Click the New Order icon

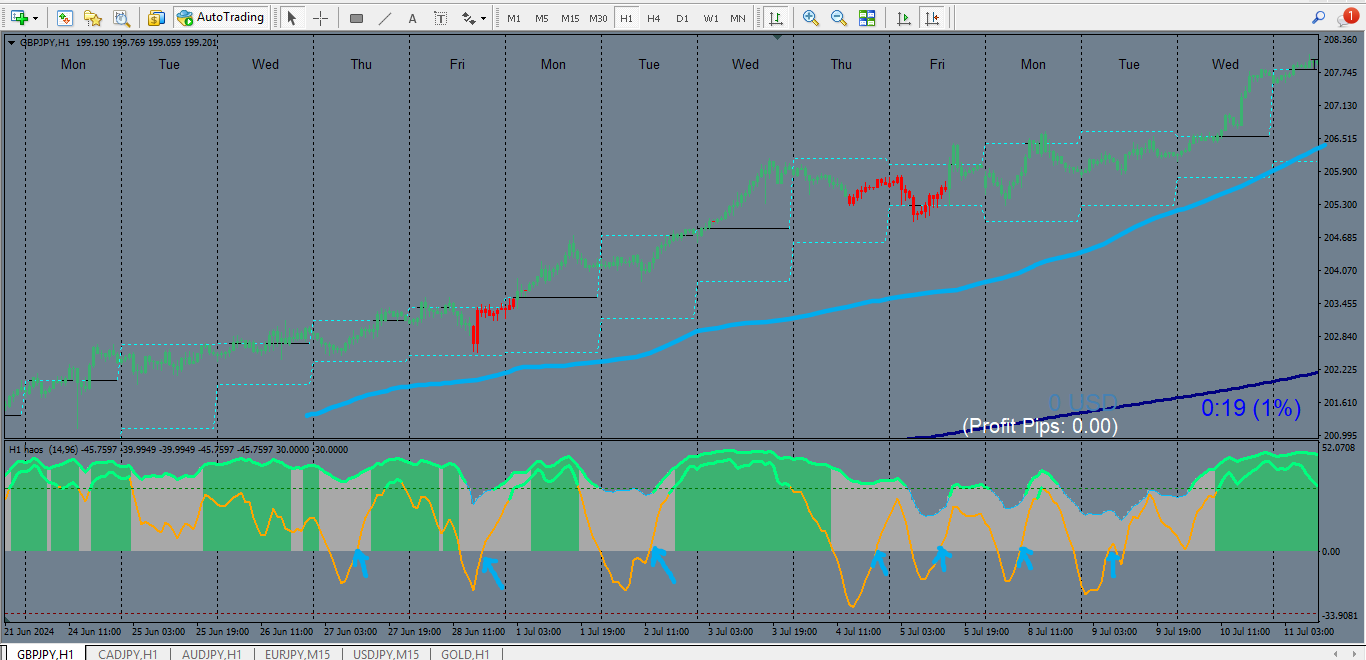157,18
